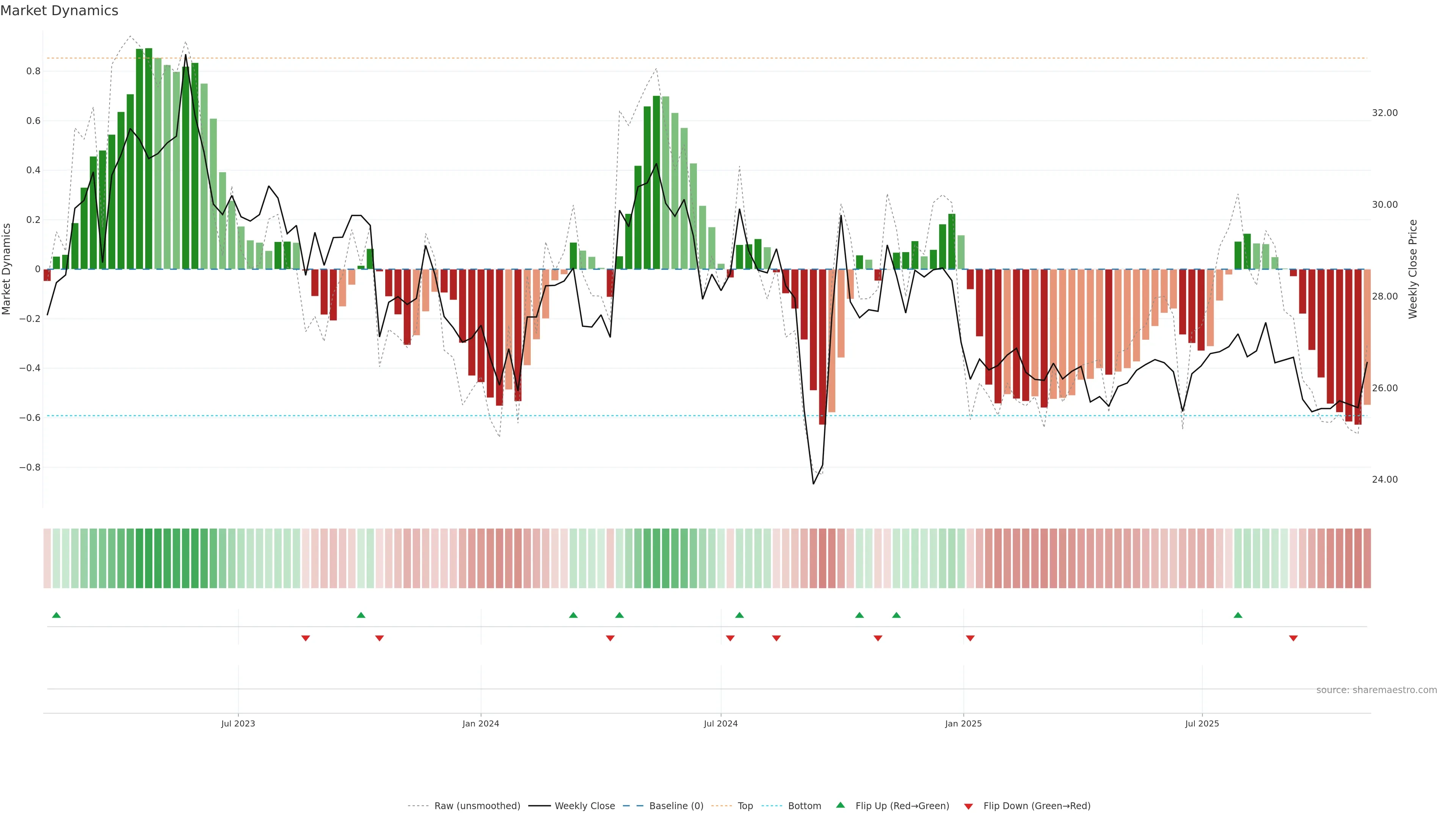Click the −0.8 Market Dynamics axis tick
Screen dimensions: 1456x819
30,468
